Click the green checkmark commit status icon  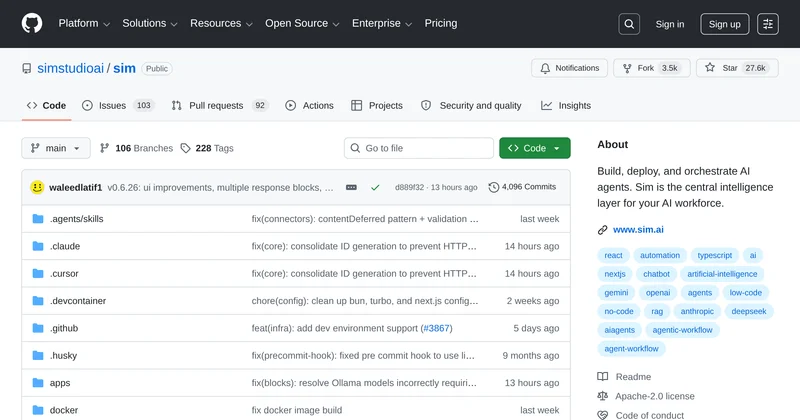(375, 187)
